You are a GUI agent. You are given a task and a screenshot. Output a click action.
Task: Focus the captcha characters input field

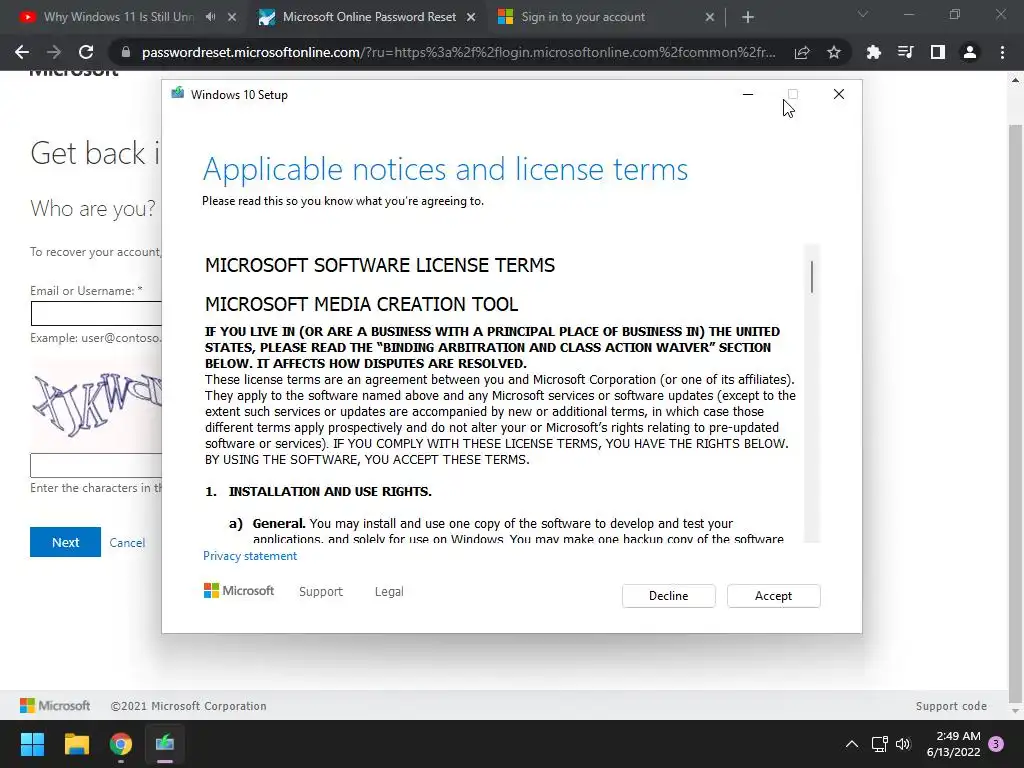(96, 465)
